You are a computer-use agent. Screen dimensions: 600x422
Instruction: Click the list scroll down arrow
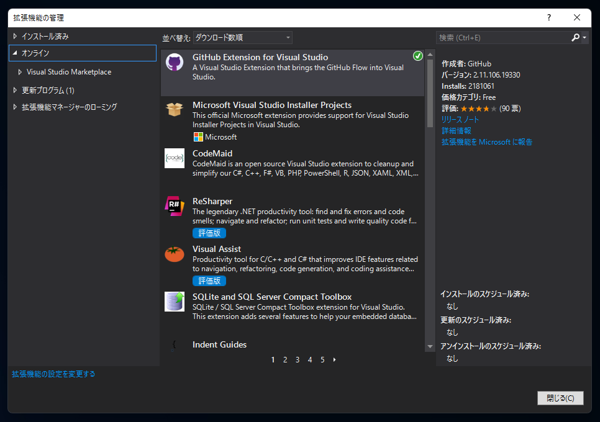(430, 346)
